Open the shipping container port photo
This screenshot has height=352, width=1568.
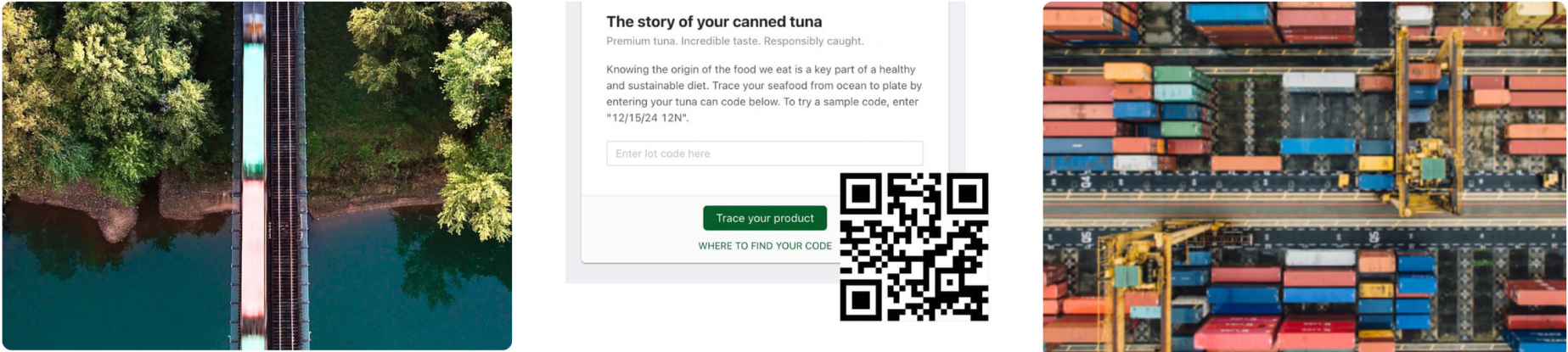(x=1304, y=176)
